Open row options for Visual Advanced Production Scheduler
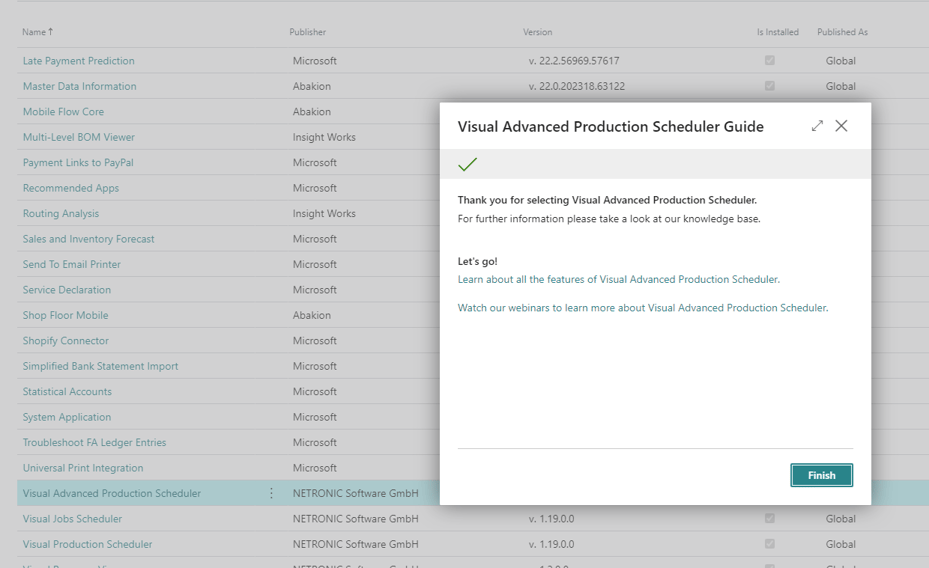 click(x=271, y=493)
